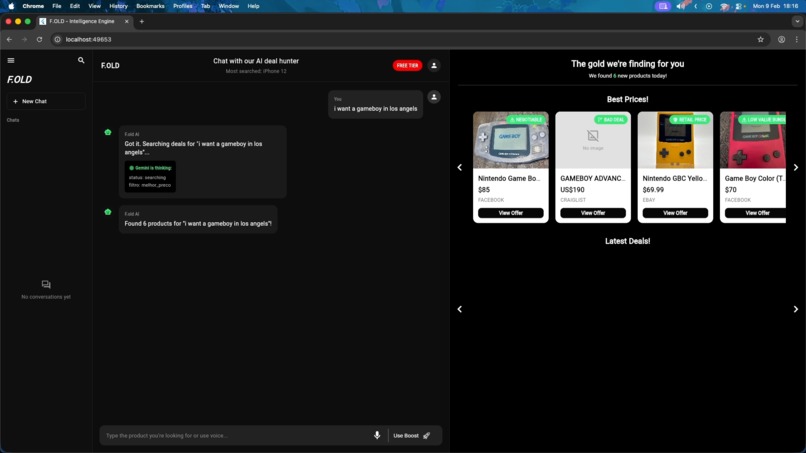Select the F.OLD - Intelligence Engine tab
The width and height of the screenshot is (806, 453).
coord(85,22)
